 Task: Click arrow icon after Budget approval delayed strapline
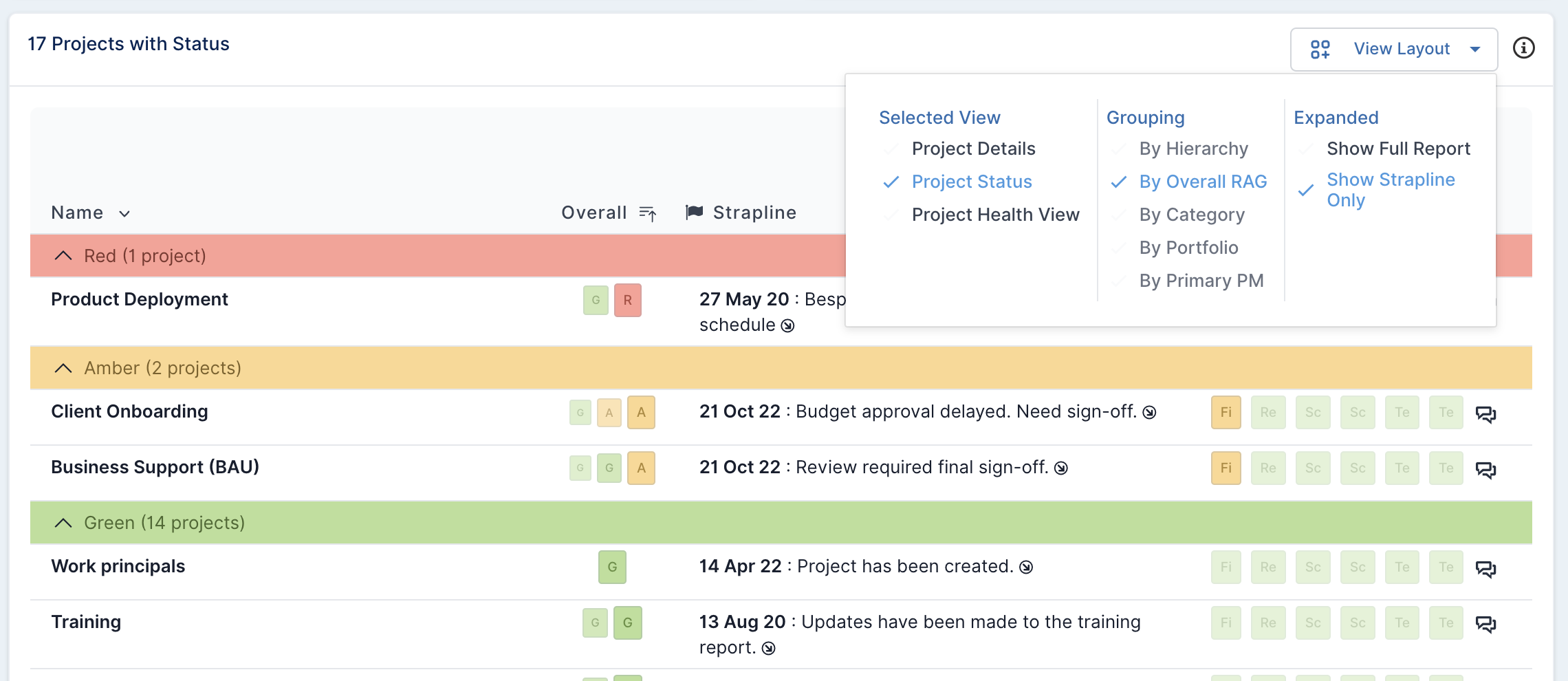coord(1149,412)
